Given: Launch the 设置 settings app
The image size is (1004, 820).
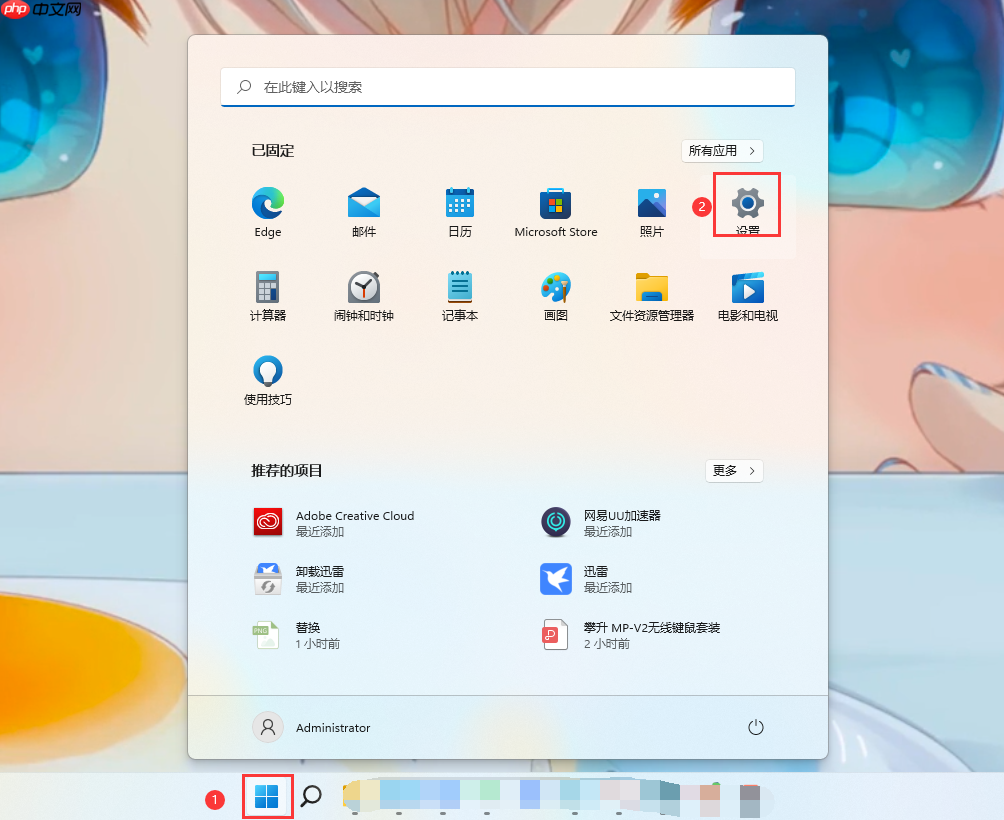Looking at the screenshot, I should (x=747, y=205).
